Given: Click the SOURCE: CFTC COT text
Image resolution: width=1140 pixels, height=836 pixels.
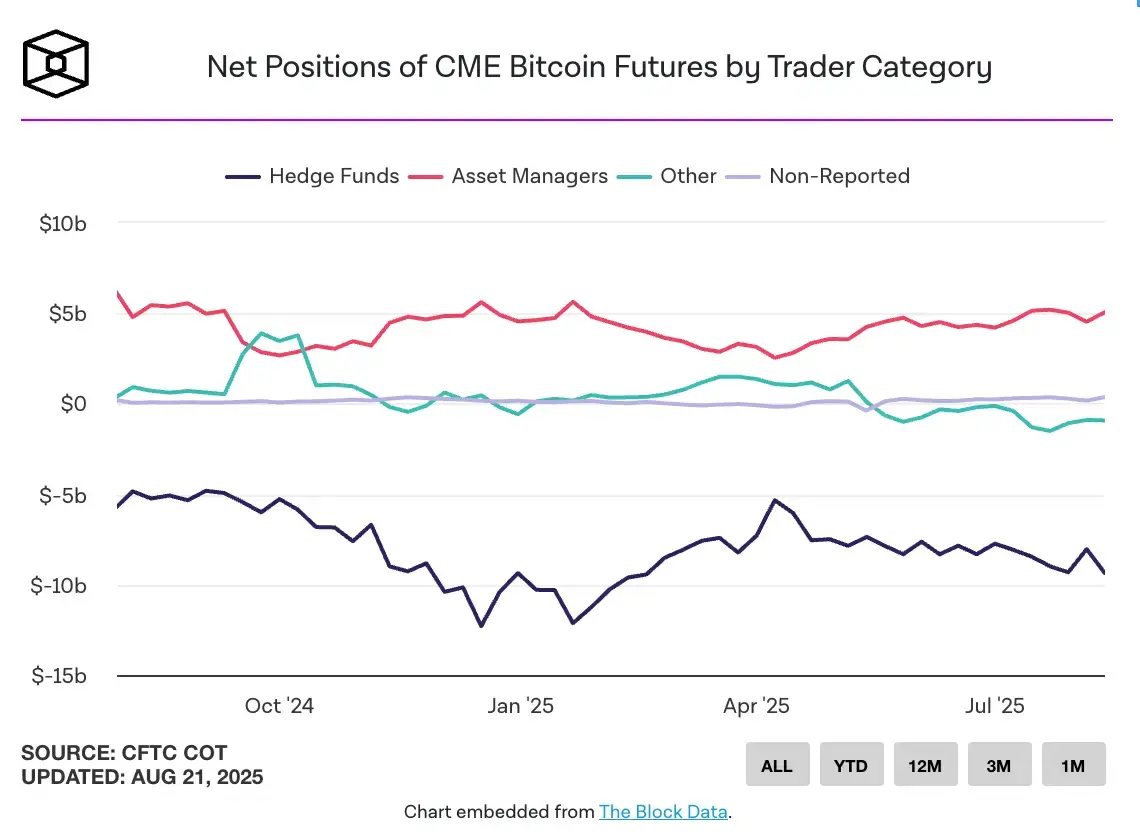Looking at the screenshot, I should pyautogui.click(x=124, y=753).
